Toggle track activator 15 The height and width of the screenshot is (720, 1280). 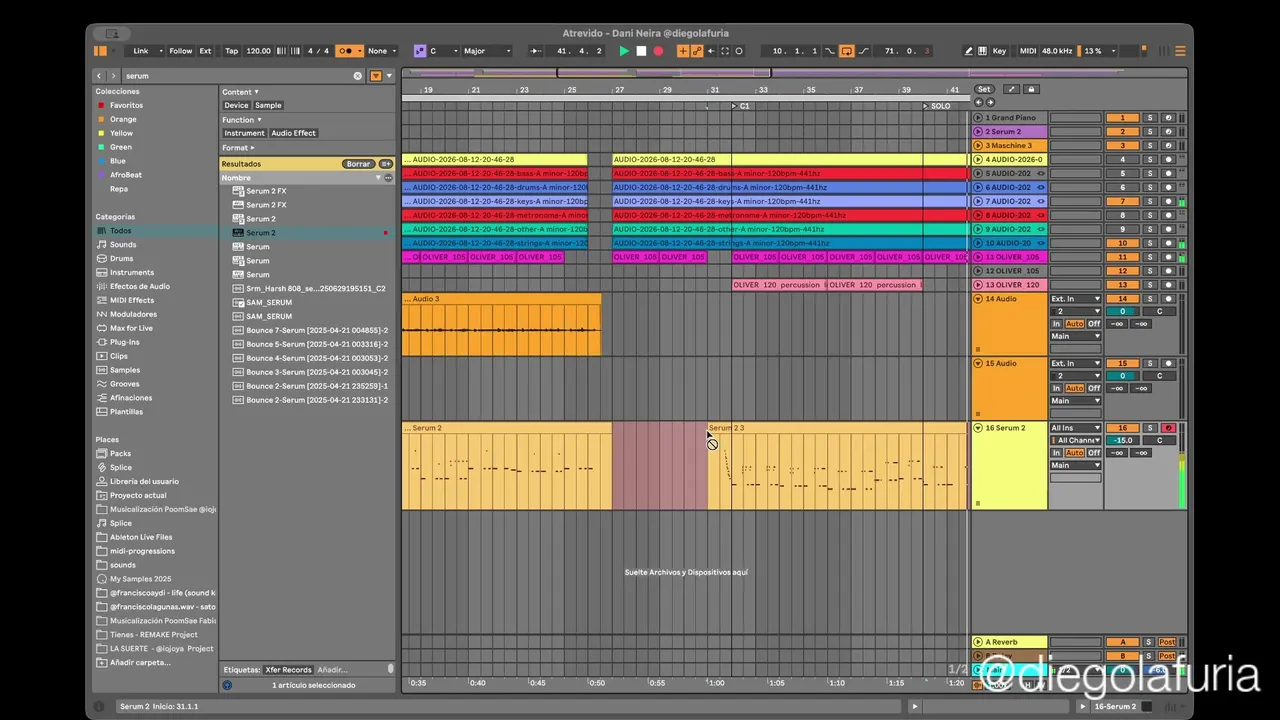pyautogui.click(x=1123, y=364)
